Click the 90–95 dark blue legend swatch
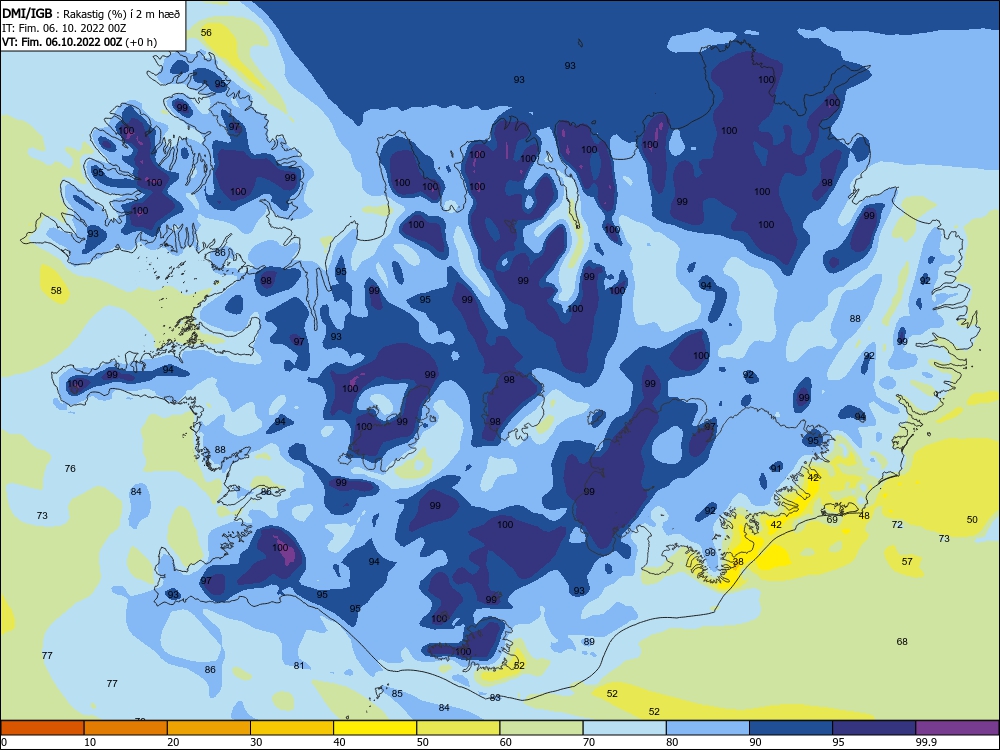This screenshot has width=1000, height=750. pos(791,728)
